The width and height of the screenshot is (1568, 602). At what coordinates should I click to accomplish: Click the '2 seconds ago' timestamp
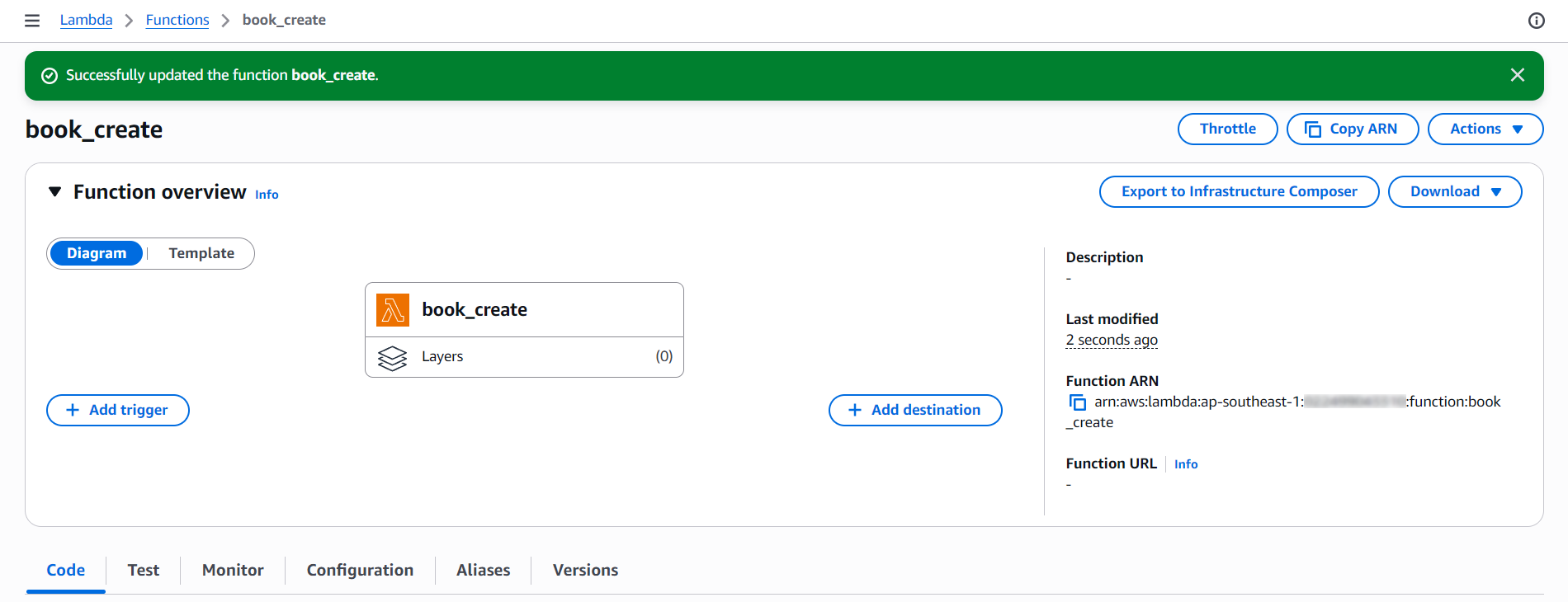click(1112, 340)
